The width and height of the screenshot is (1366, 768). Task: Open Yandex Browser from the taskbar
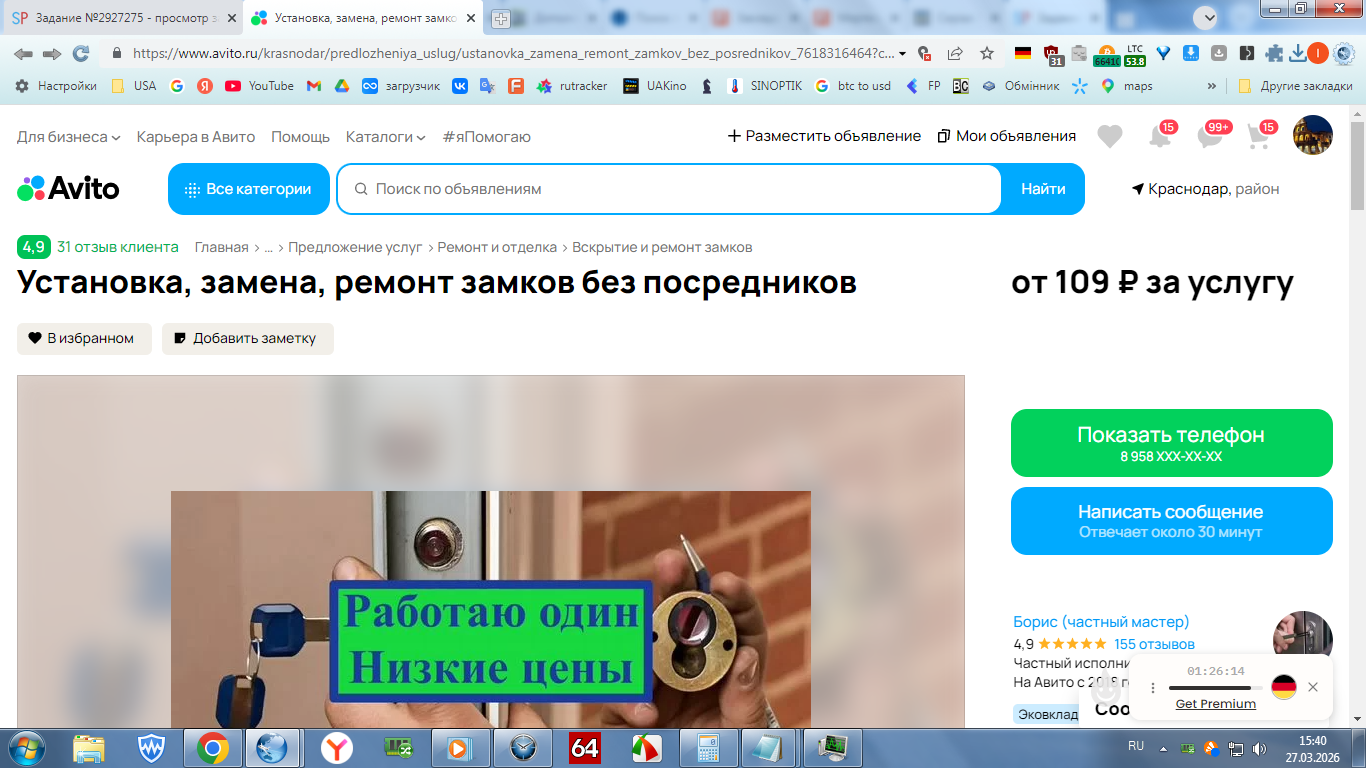pyautogui.click(x=336, y=747)
